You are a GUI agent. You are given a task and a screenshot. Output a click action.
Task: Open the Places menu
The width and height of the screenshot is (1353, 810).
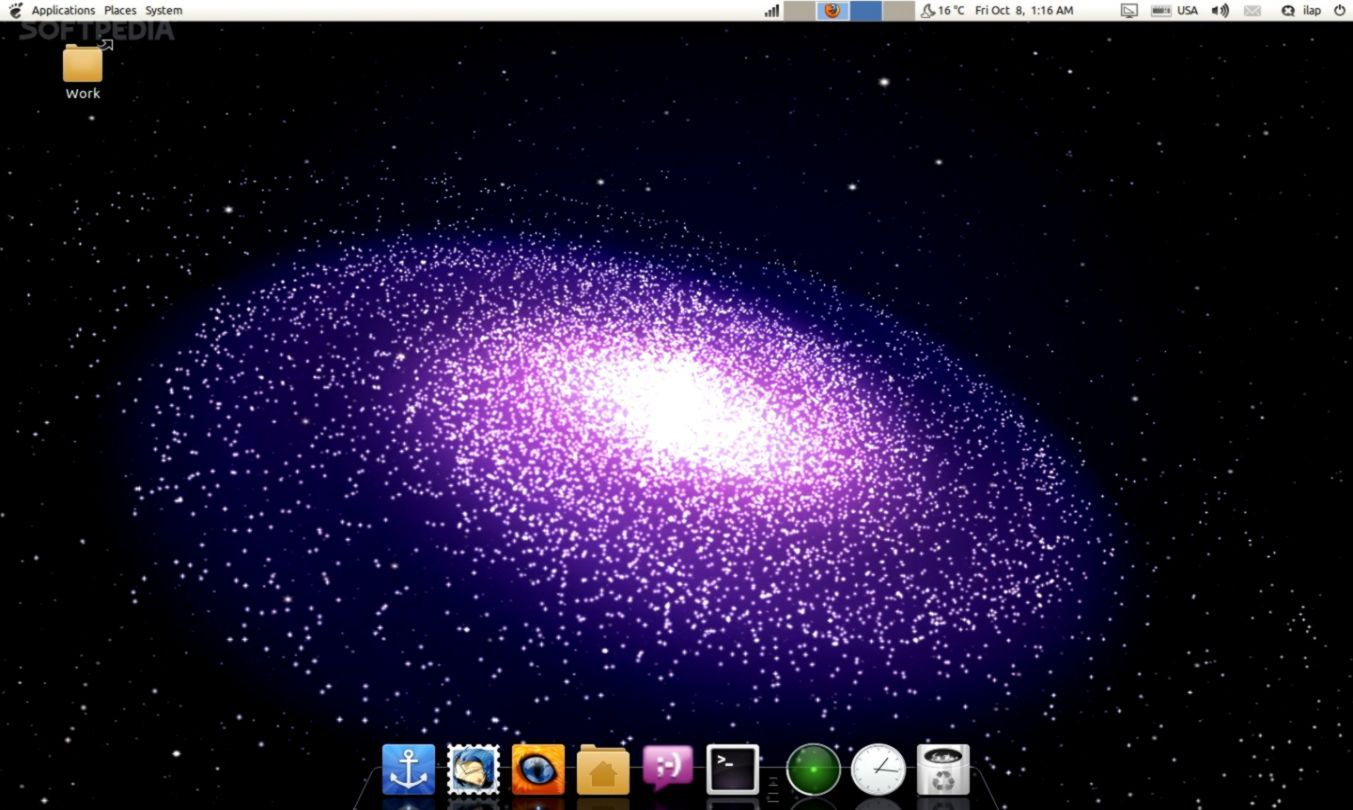[x=120, y=10]
